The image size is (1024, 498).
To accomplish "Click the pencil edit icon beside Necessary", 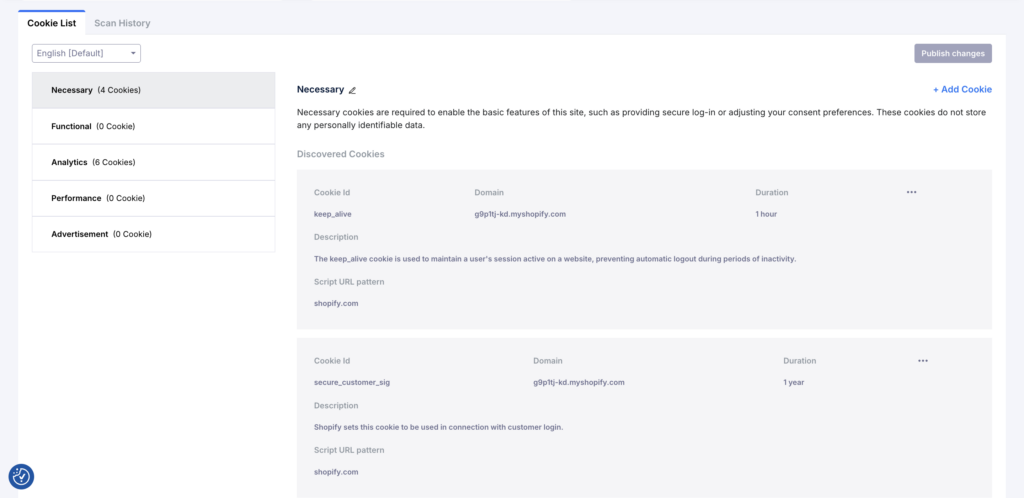I will coord(352,90).
